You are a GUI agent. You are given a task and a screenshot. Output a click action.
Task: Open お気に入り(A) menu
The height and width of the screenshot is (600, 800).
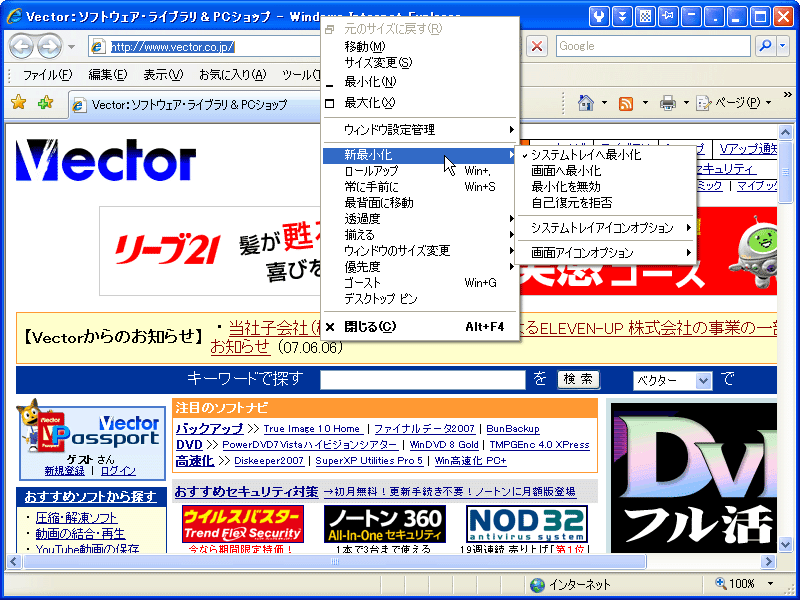233,75
